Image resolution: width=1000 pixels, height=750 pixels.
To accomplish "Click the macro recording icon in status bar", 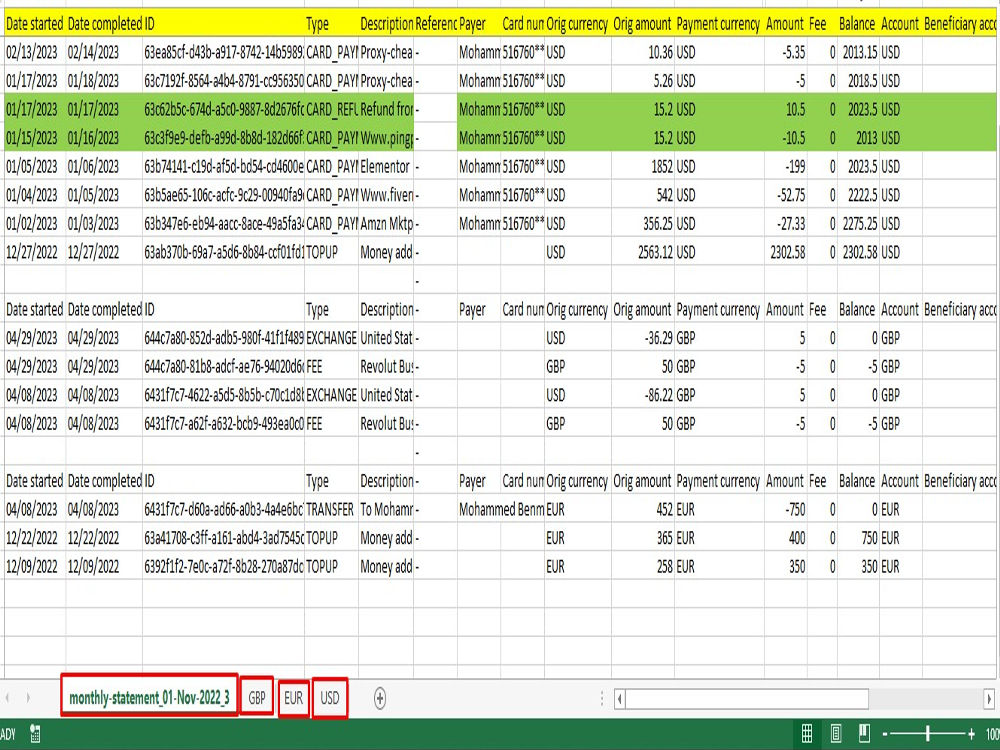I will pos(35,734).
